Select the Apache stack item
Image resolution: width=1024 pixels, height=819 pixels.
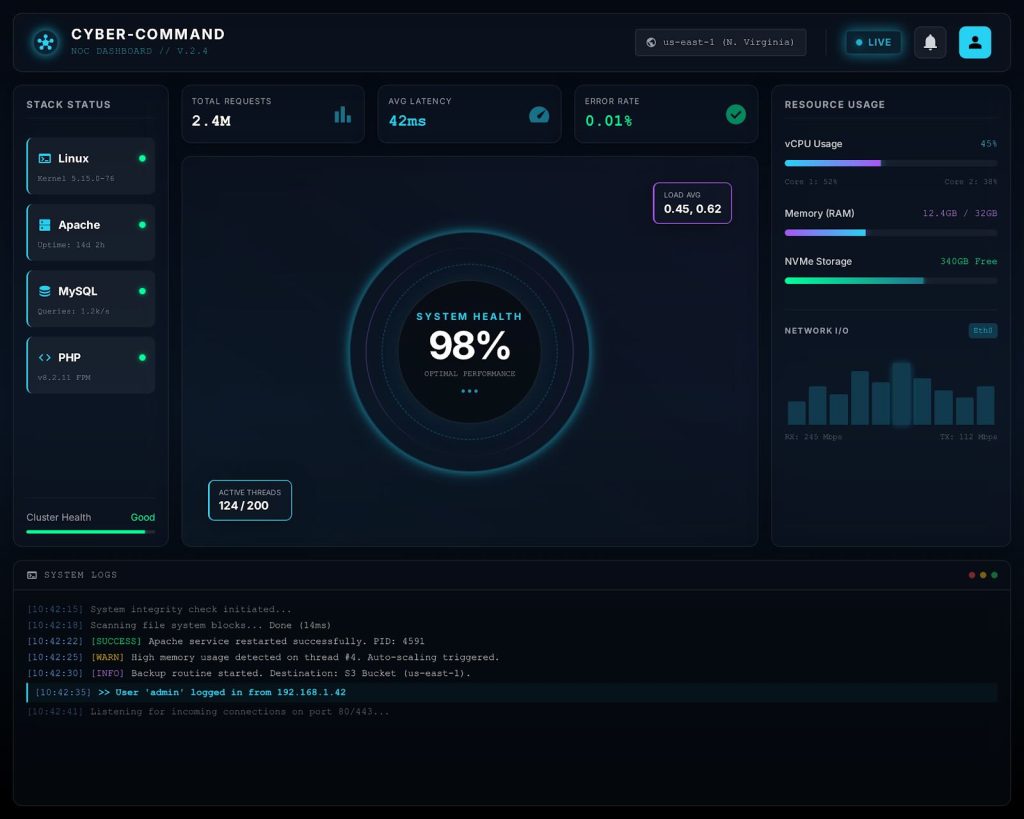coord(91,233)
